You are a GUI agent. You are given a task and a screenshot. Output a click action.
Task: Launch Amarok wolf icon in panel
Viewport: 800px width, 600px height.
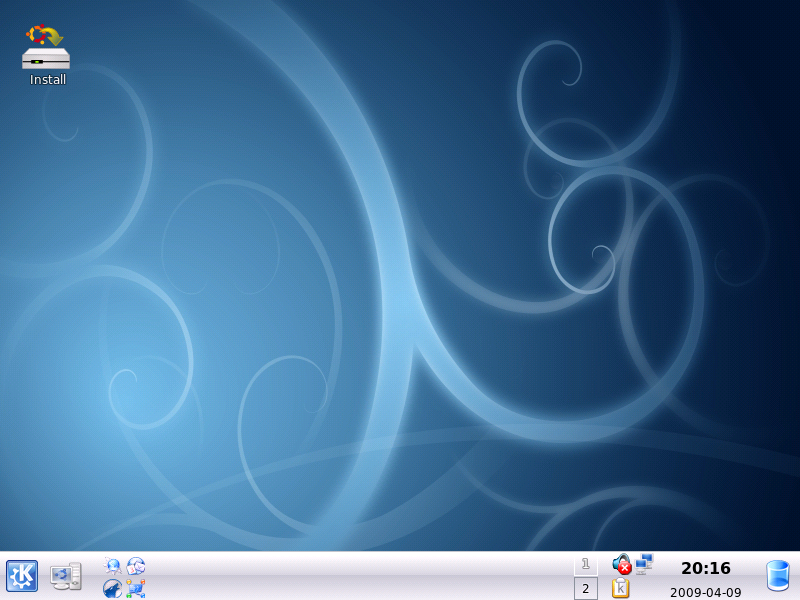pos(113,588)
